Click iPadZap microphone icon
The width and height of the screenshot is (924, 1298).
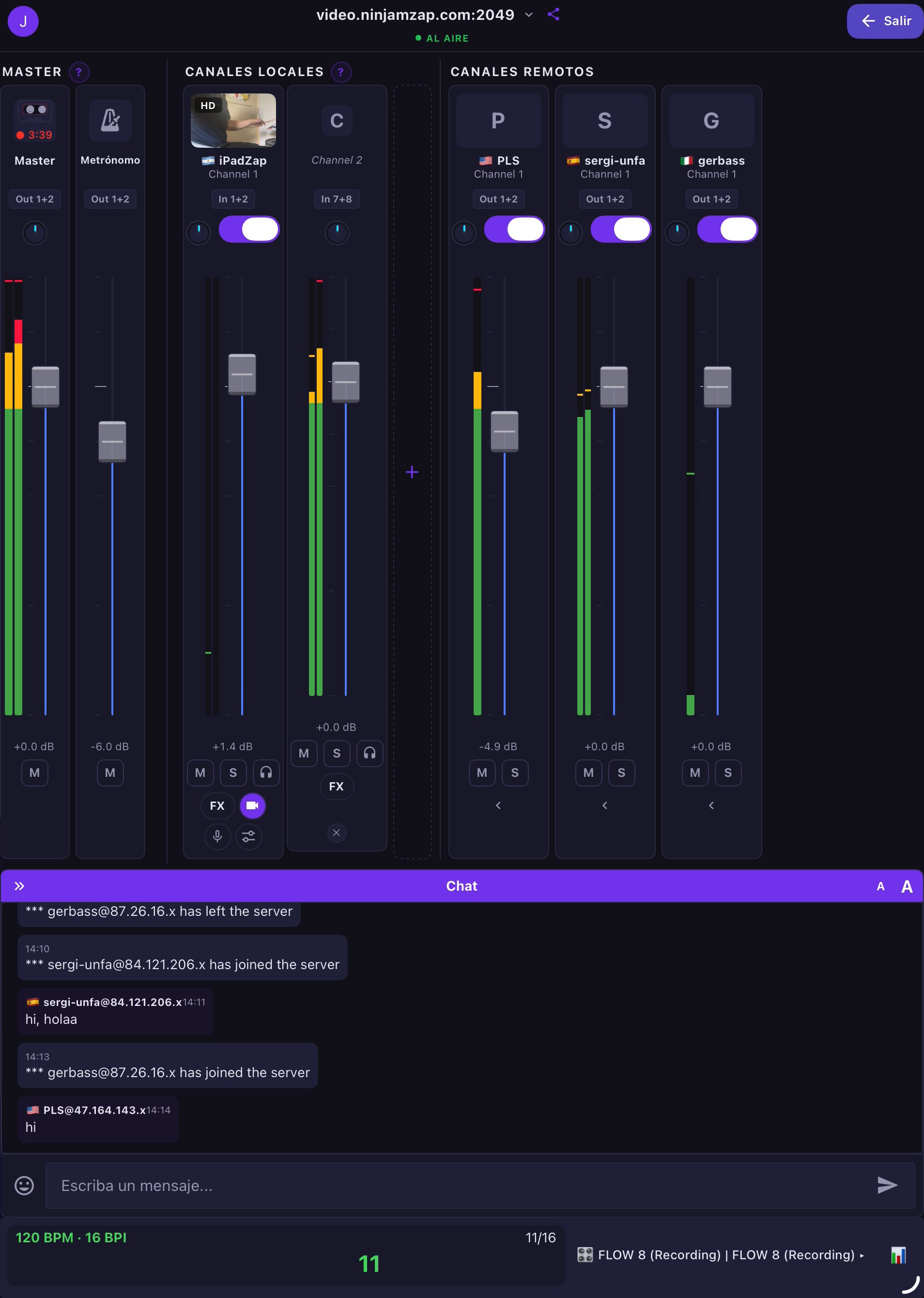tap(217, 836)
